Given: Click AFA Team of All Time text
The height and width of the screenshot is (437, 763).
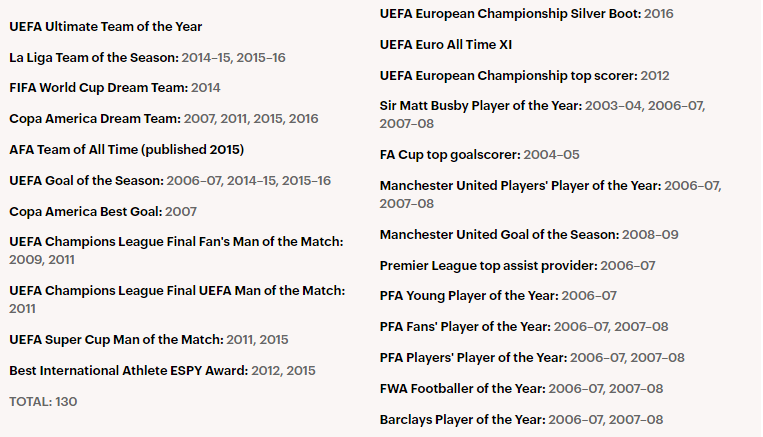Looking at the screenshot, I should pyautogui.click(x=126, y=150).
